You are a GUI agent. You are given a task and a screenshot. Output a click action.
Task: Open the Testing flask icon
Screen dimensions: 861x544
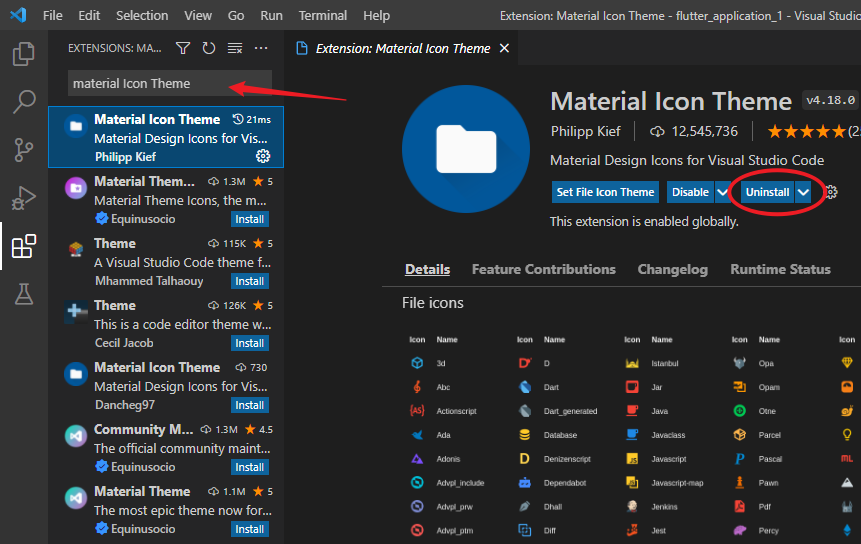24,294
